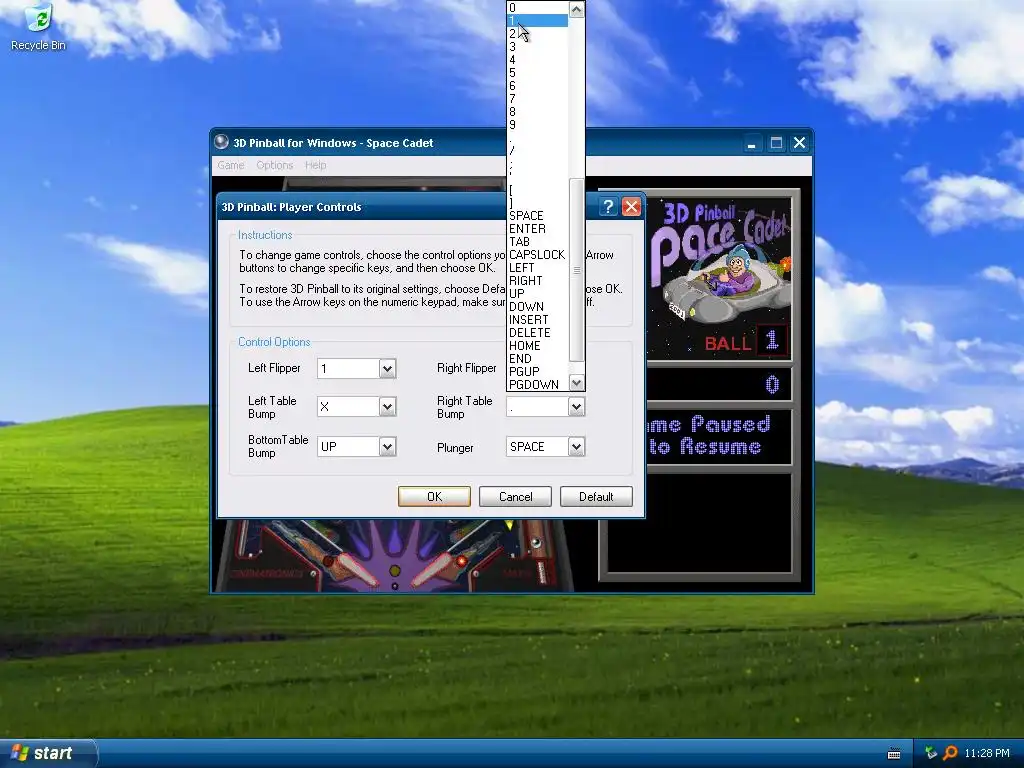
Task: Choose PGDOWN in the open key list
Action: coord(537,385)
